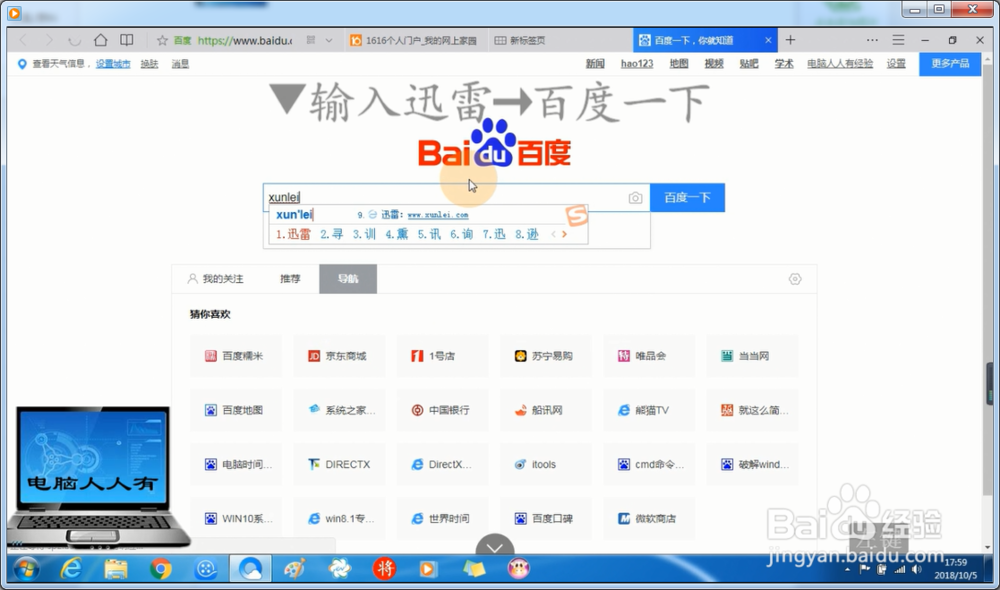The image size is (1000, 590).
Task: Click the 设置城市 link
Action: click(x=113, y=64)
